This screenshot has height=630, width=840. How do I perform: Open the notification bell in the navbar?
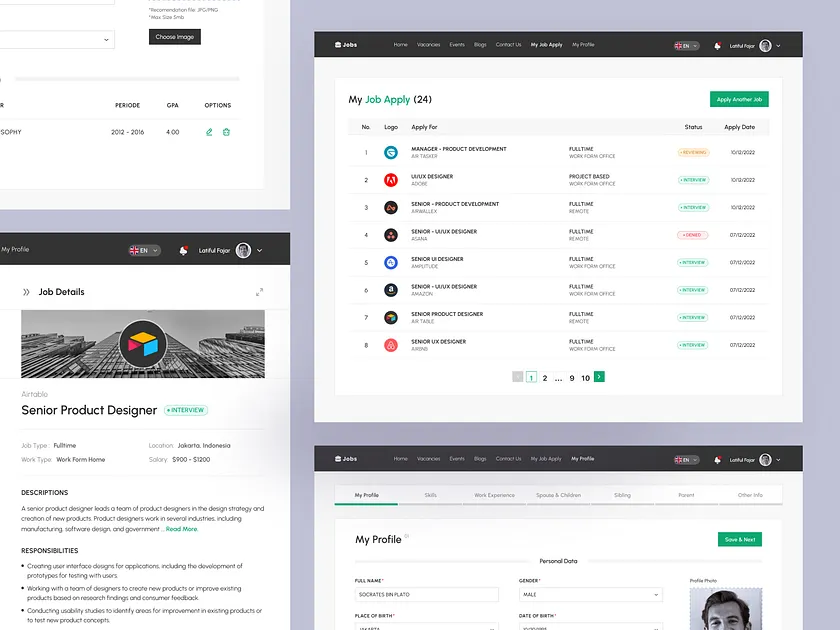click(x=717, y=44)
